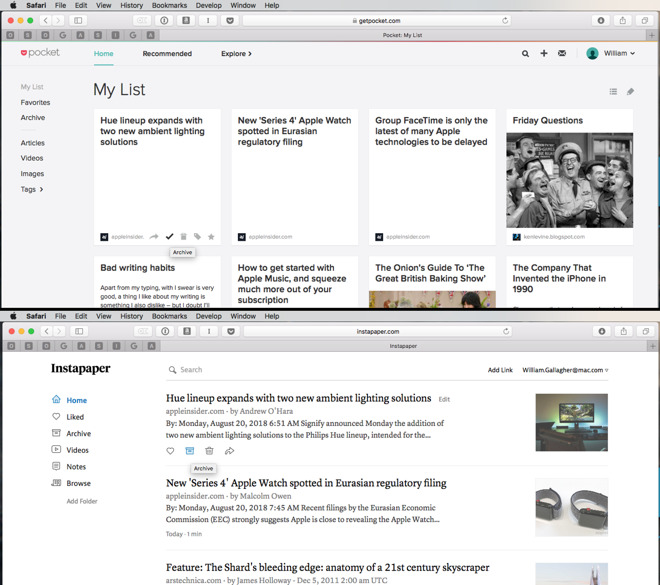Like the Hue lineup article in Instapaper
660x585 pixels.
click(170, 451)
